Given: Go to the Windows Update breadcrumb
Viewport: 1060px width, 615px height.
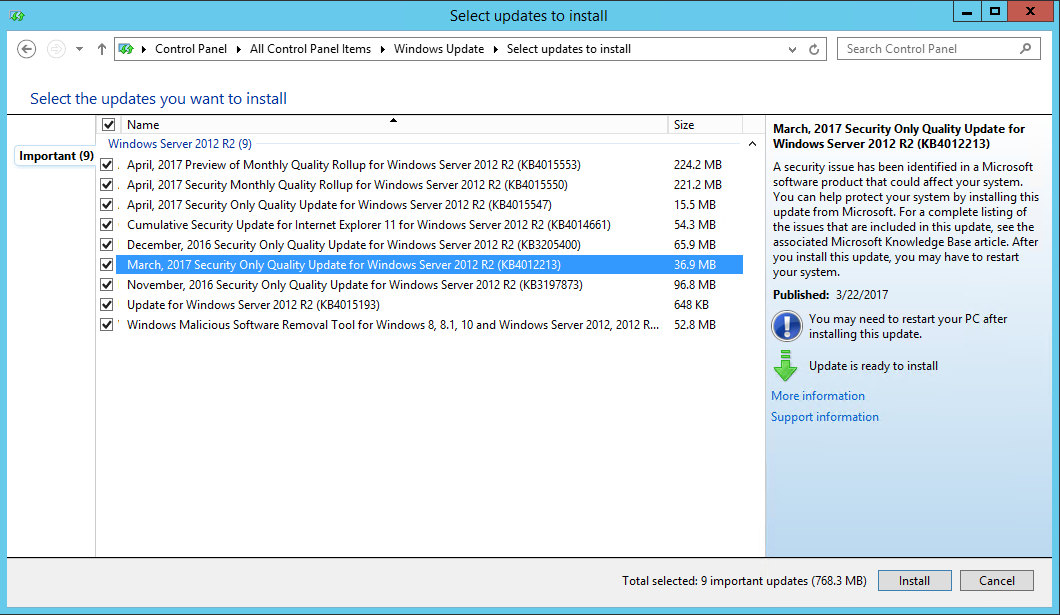Looking at the screenshot, I should coord(439,49).
